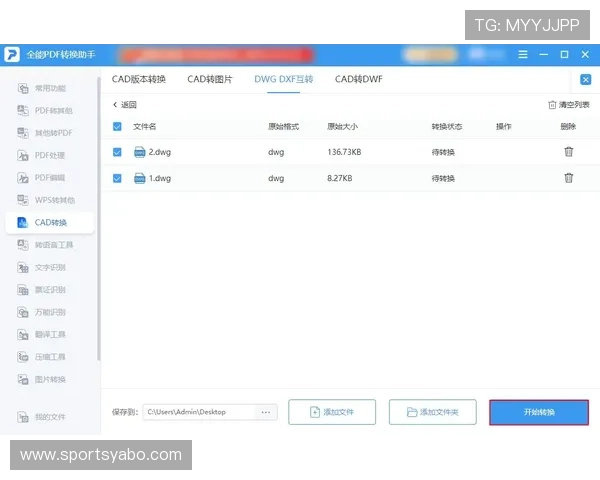
Task: Switch to the CAD转图片 tab
Action: pos(210,79)
